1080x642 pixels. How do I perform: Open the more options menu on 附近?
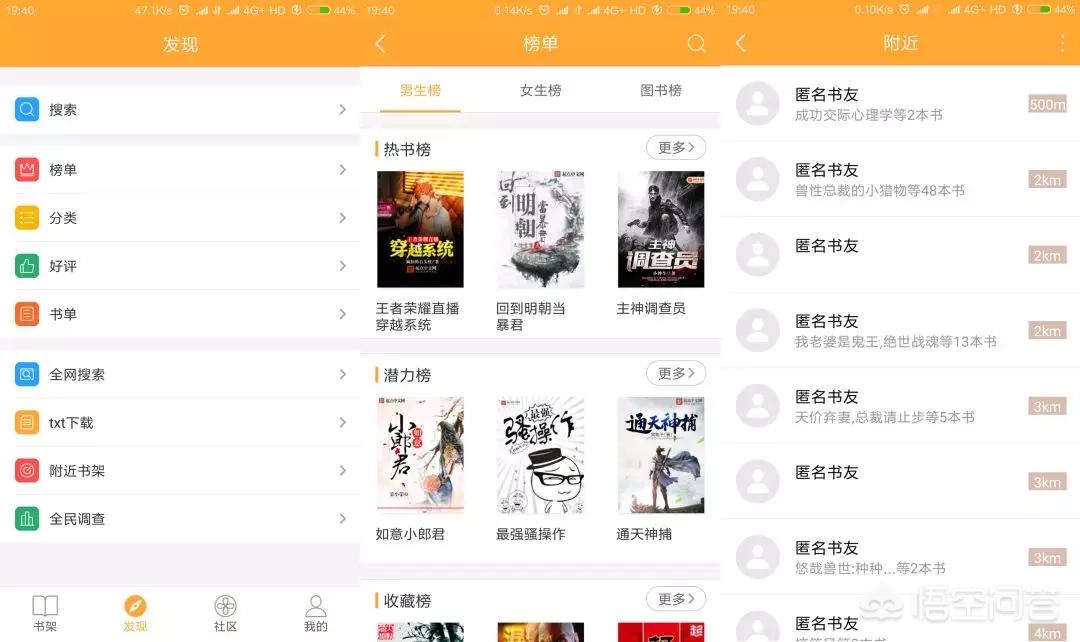click(1063, 43)
